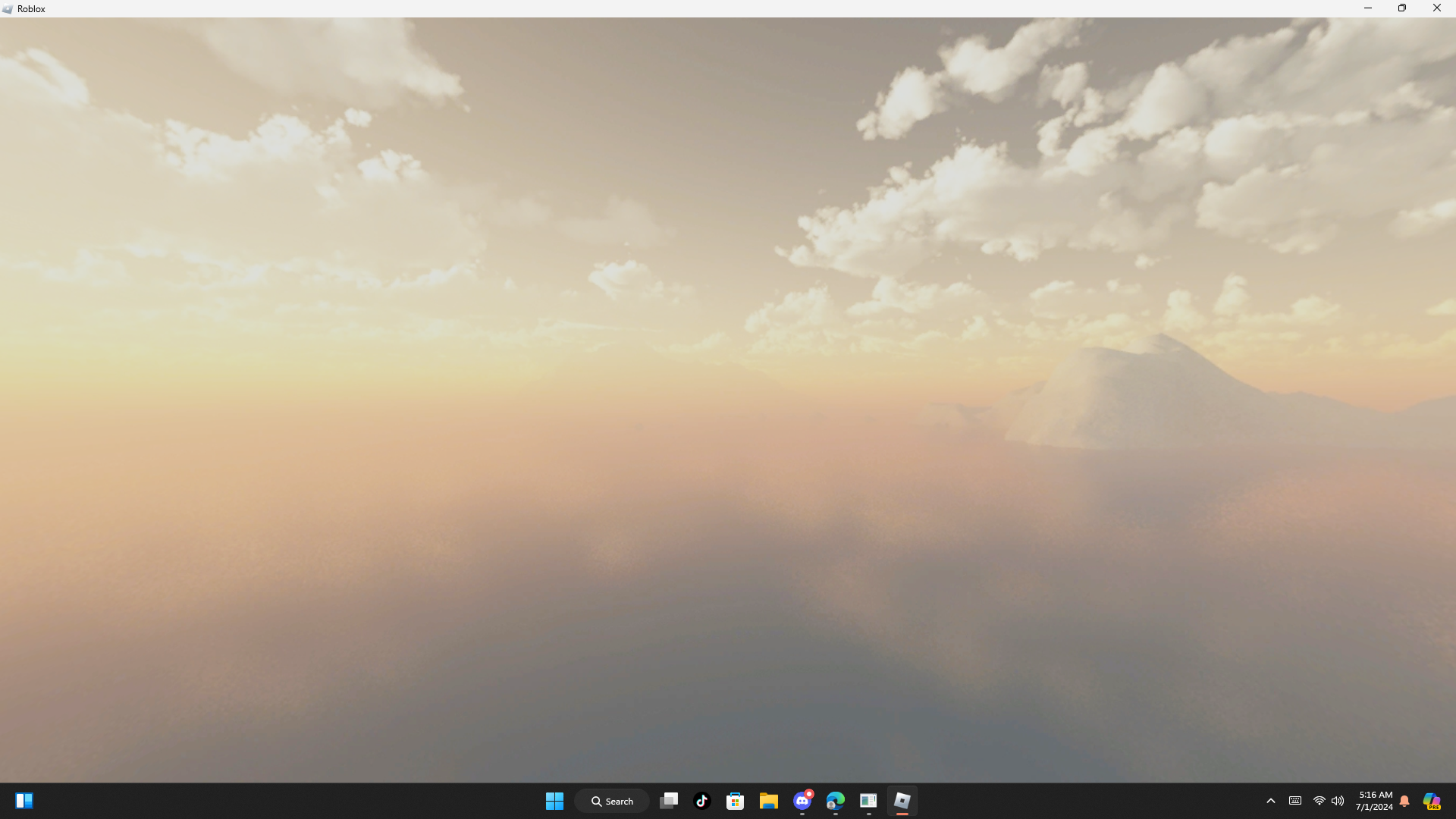This screenshot has width=1456, height=819.
Task: Open the clock and calendar flyout
Action: (x=1374, y=801)
